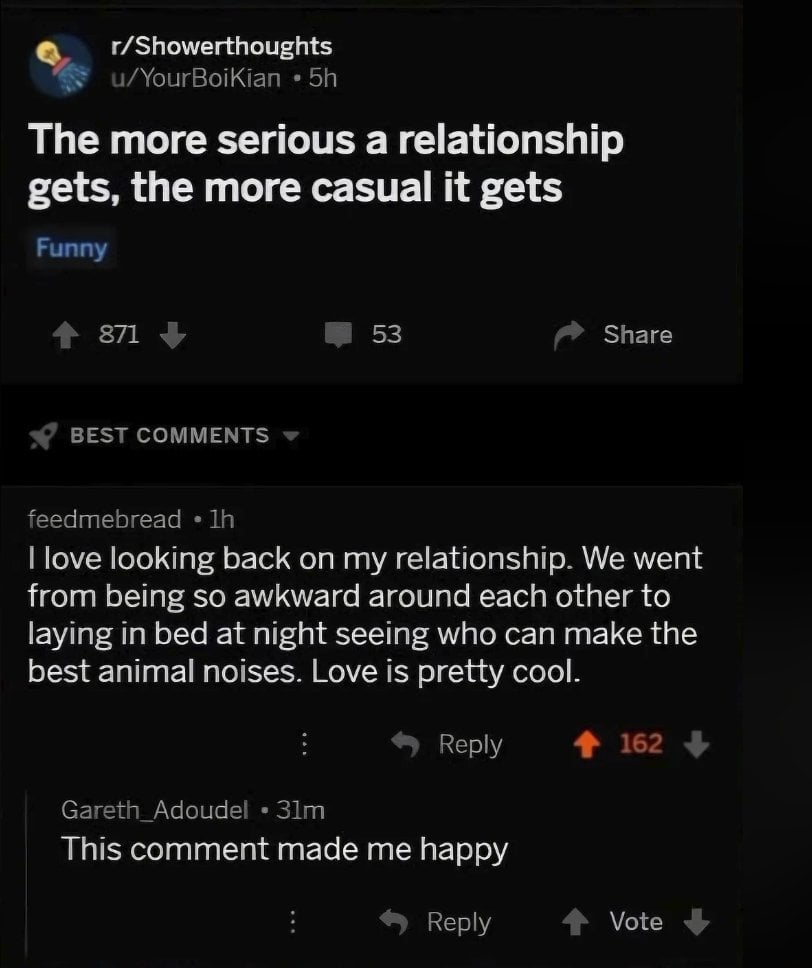Upvote Gareth_Adoudel's reply
This screenshot has width=812, height=968.
click(x=575, y=922)
